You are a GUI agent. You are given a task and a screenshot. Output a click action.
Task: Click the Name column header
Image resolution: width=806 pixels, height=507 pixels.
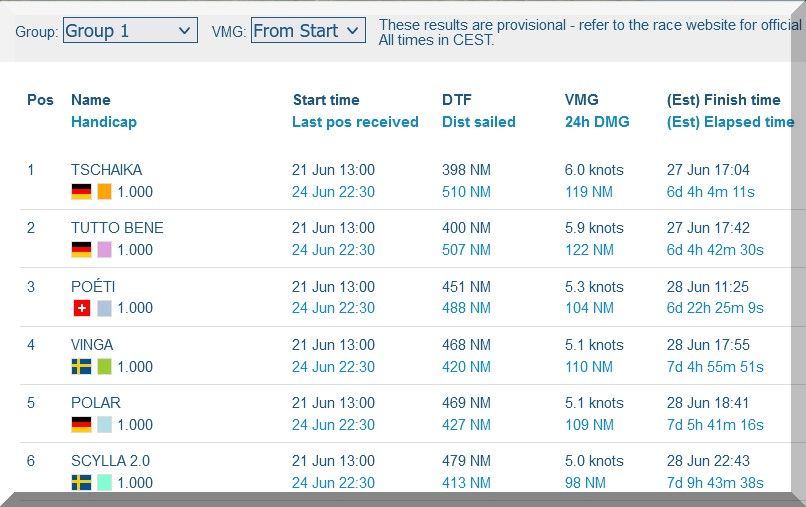click(91, 100)
